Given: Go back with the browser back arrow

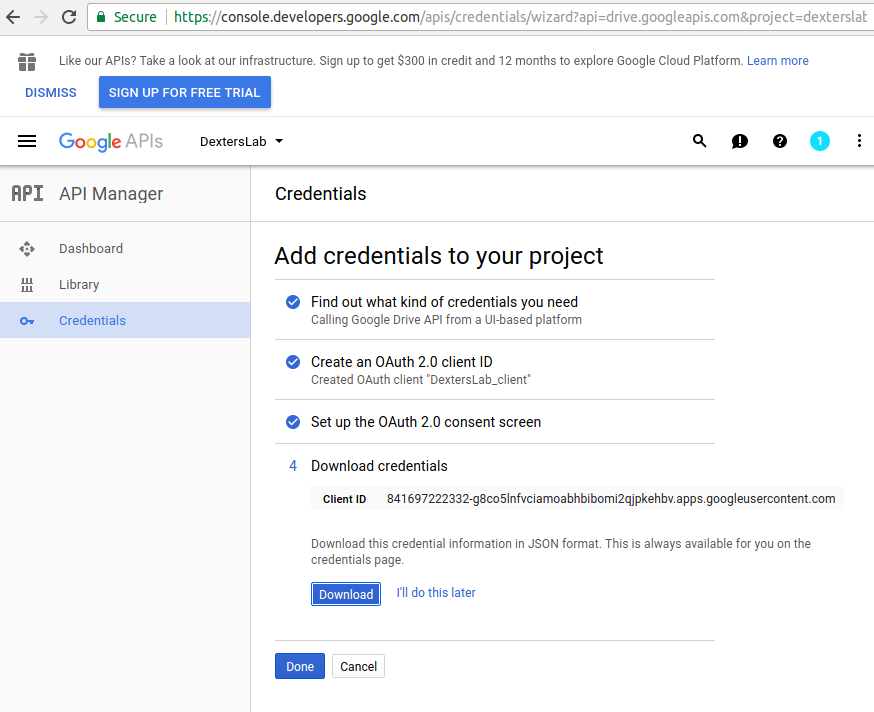Looking at the screenshot, I should (x=13, y=17).
